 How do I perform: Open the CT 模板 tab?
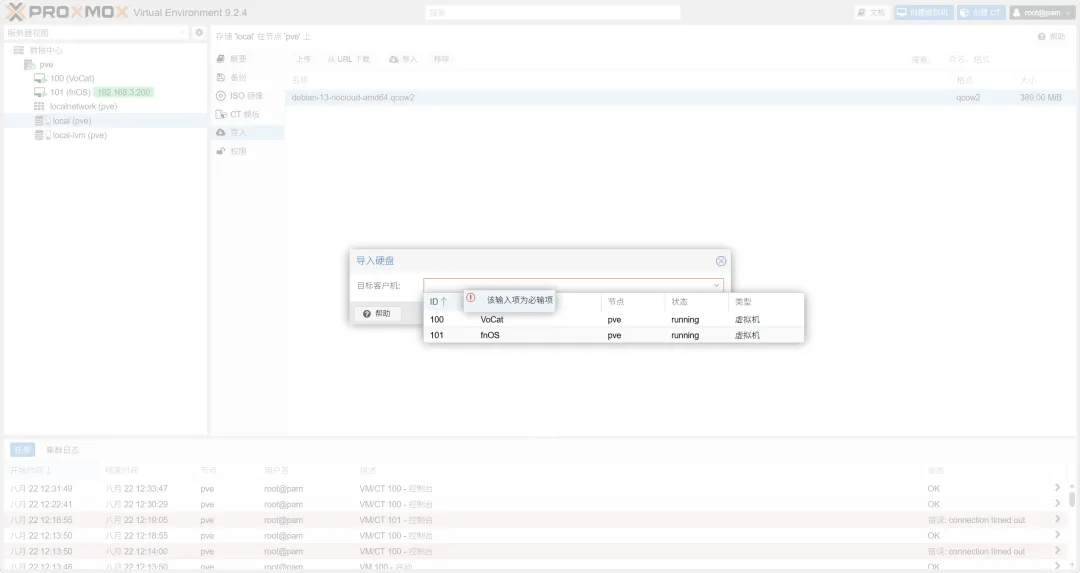248,114
